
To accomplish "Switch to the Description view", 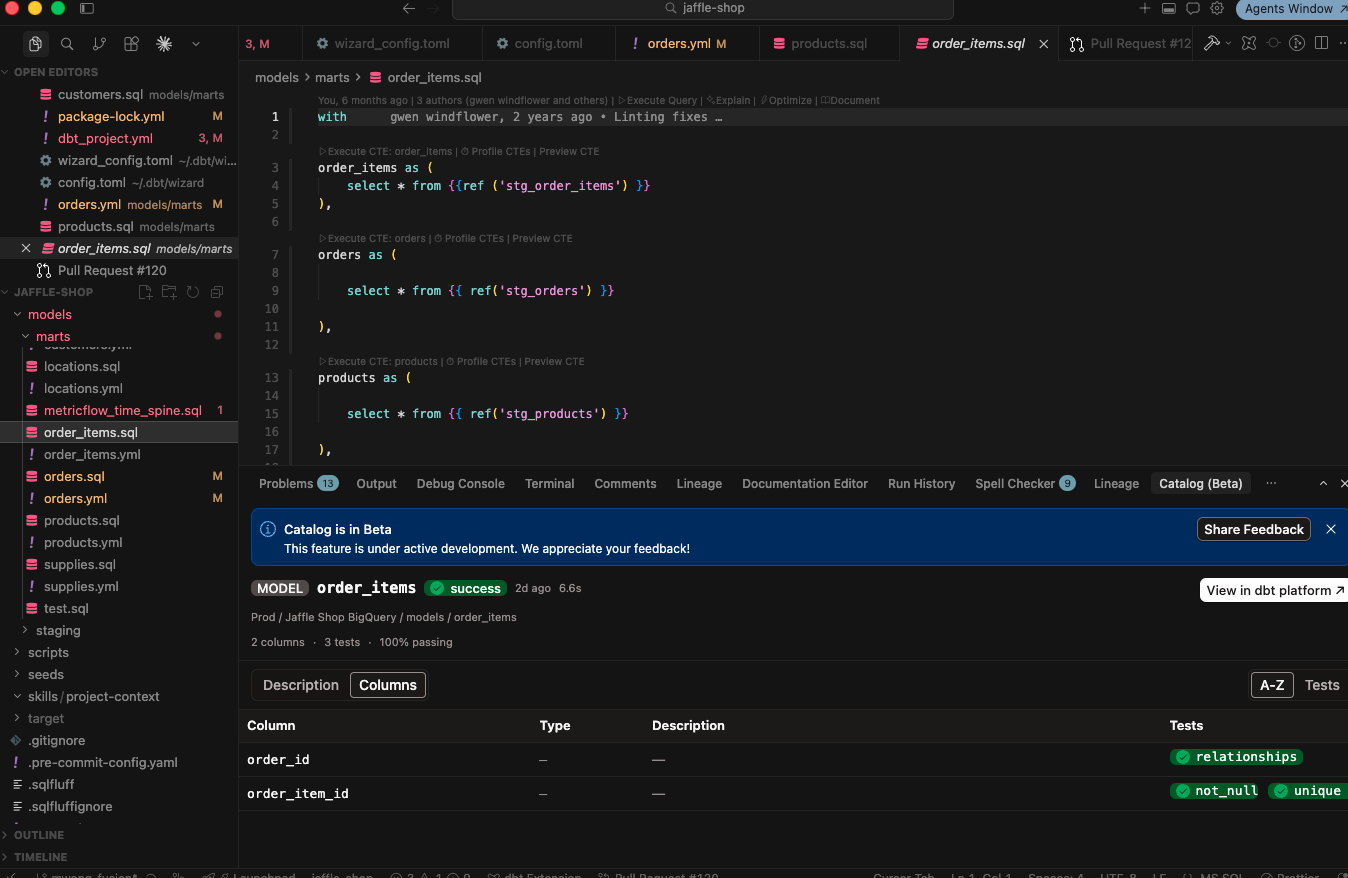I will click(301, 685).
